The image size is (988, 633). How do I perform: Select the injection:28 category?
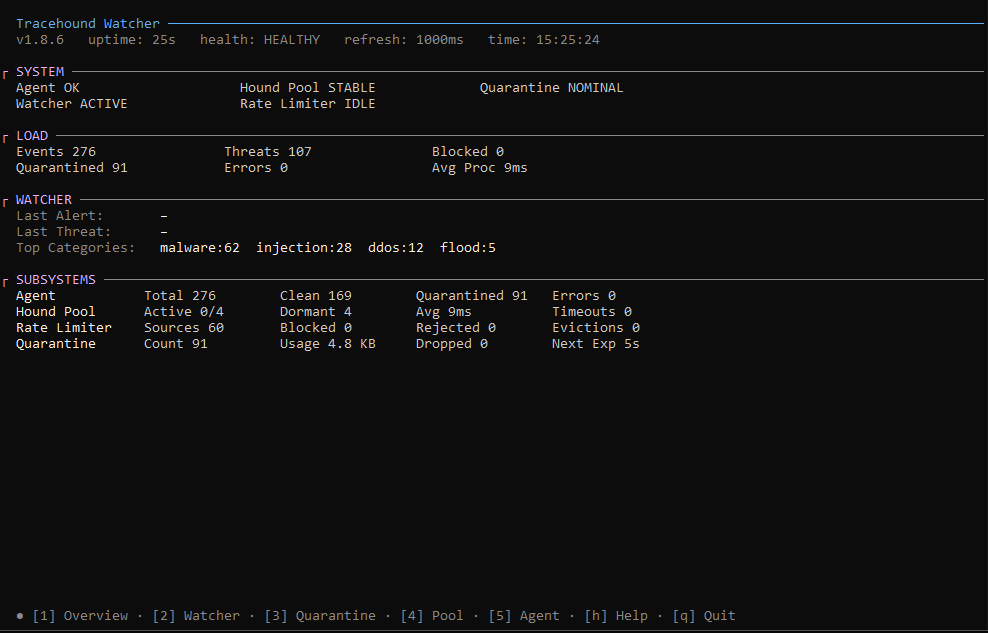point(304,248)
